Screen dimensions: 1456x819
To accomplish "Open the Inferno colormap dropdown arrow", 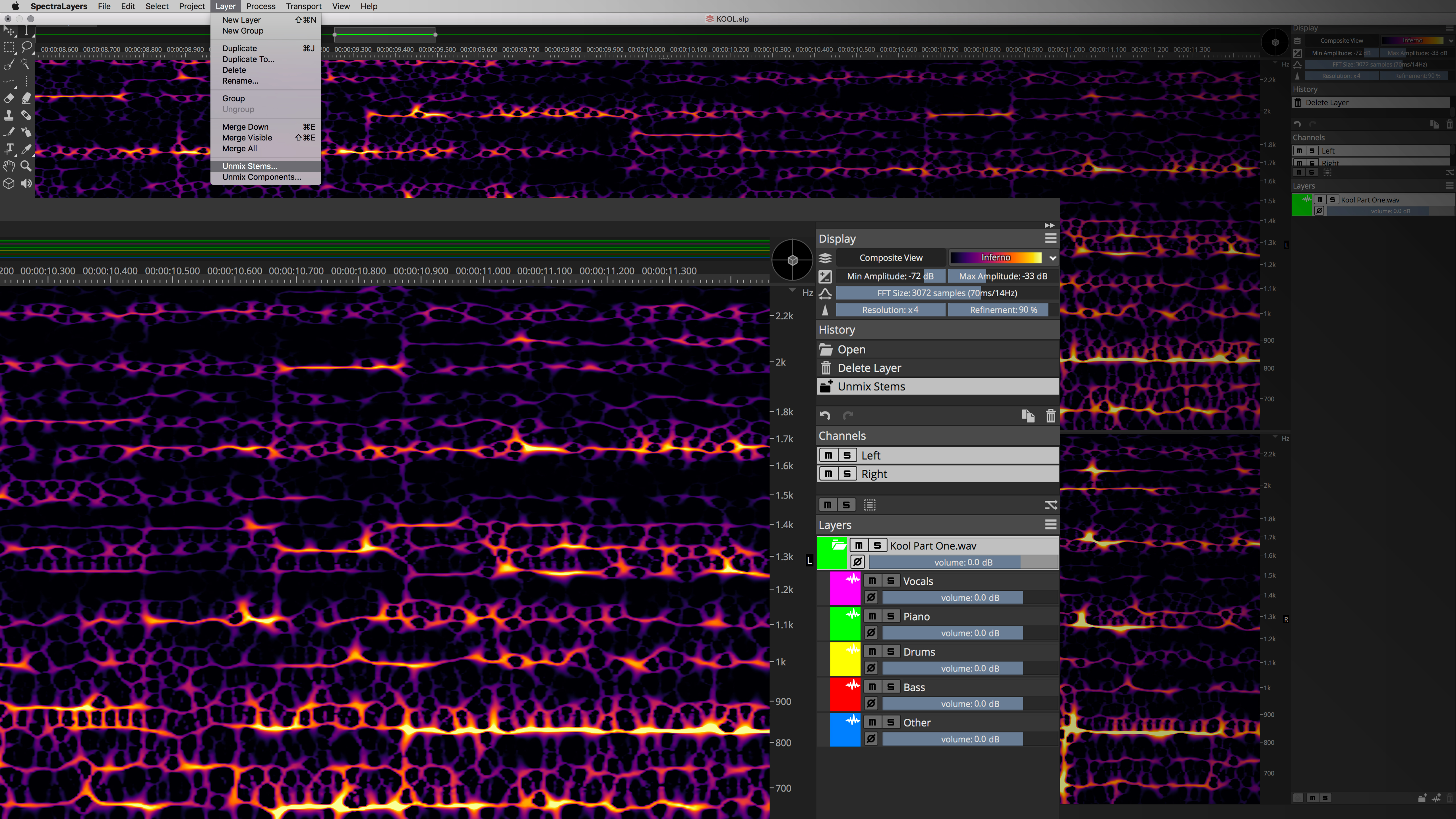I will point(1052,258).
